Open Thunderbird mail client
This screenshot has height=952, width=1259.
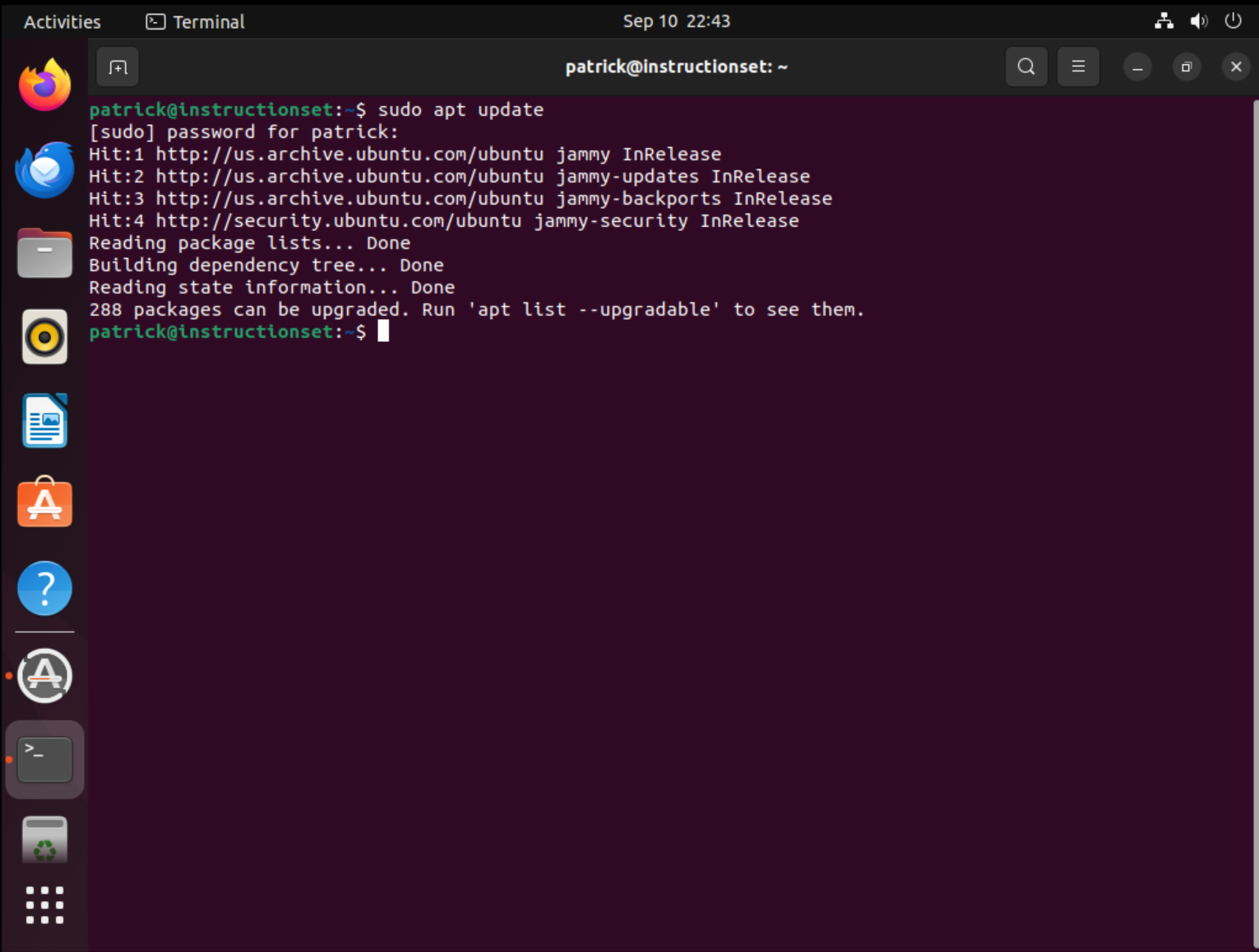pos(45,169)
